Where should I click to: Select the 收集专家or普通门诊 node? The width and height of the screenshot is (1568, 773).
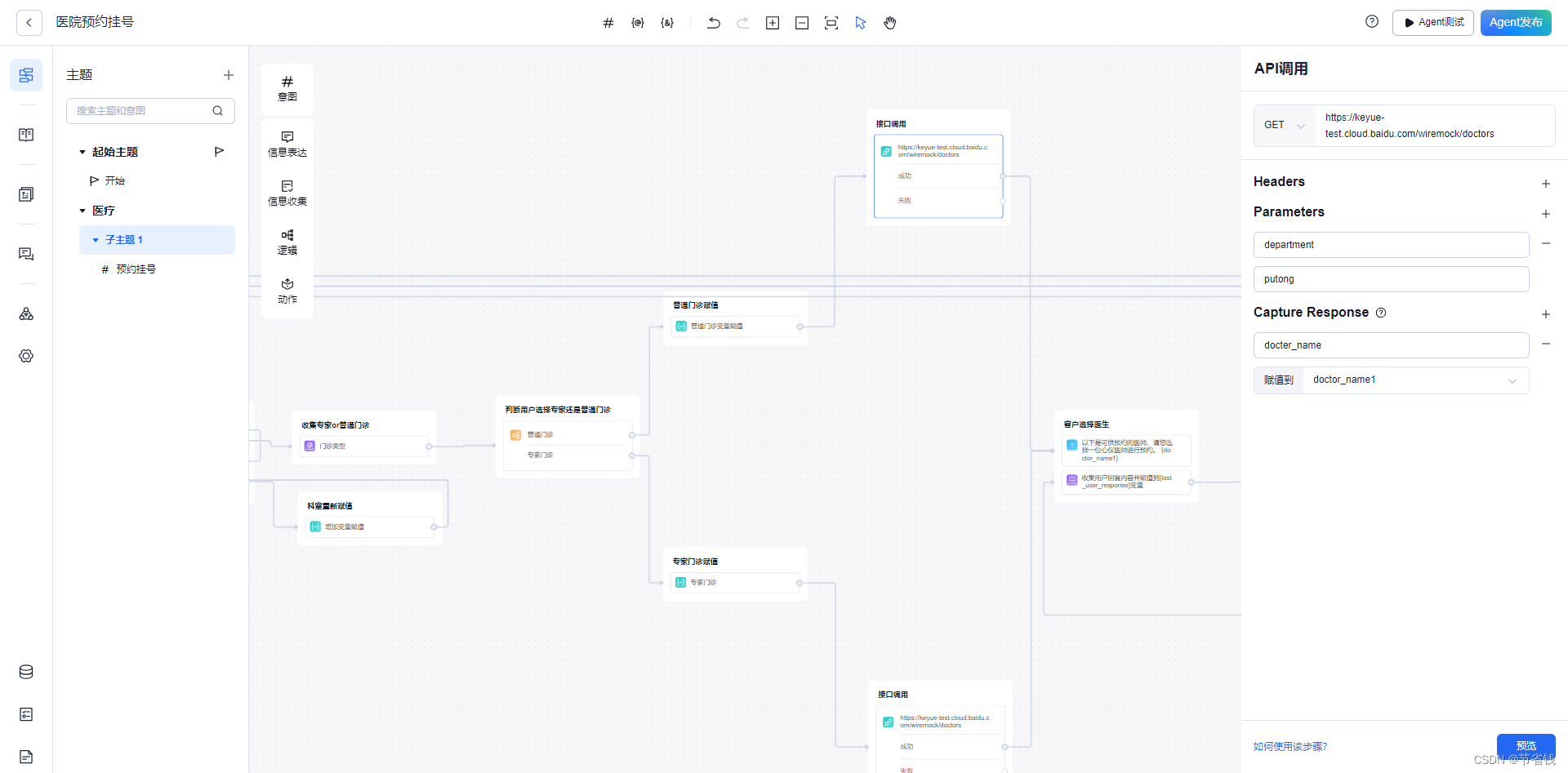[364, 438]
